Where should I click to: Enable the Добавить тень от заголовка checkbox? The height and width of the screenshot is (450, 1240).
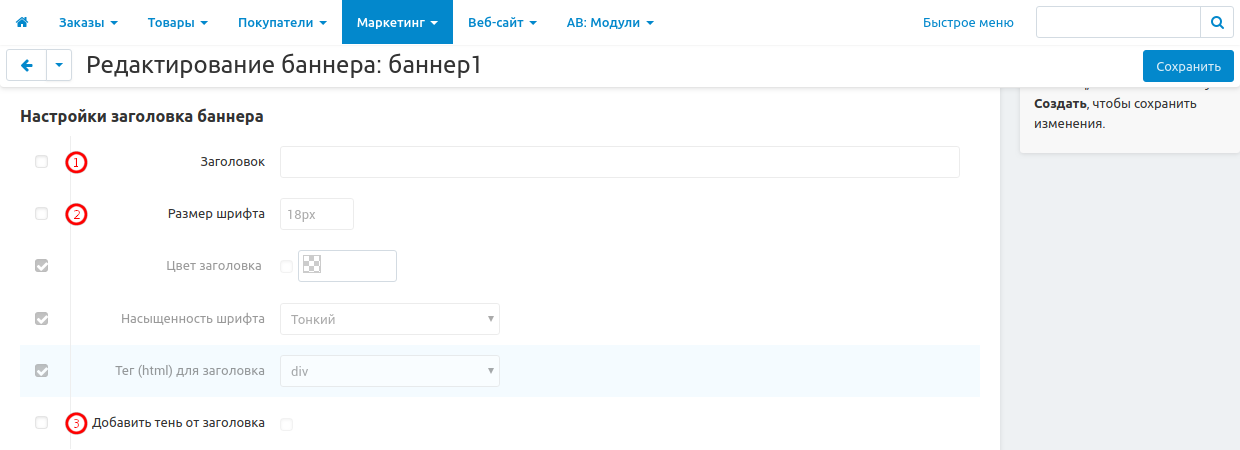(287, 424)
